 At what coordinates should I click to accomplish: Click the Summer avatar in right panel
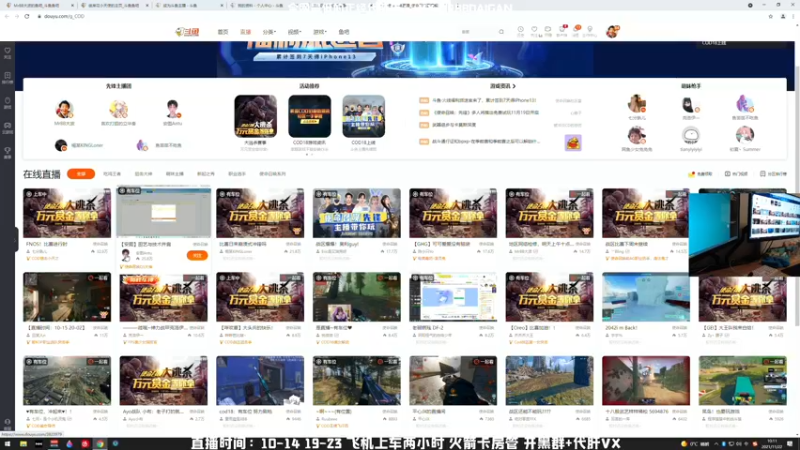coord(744,136)
